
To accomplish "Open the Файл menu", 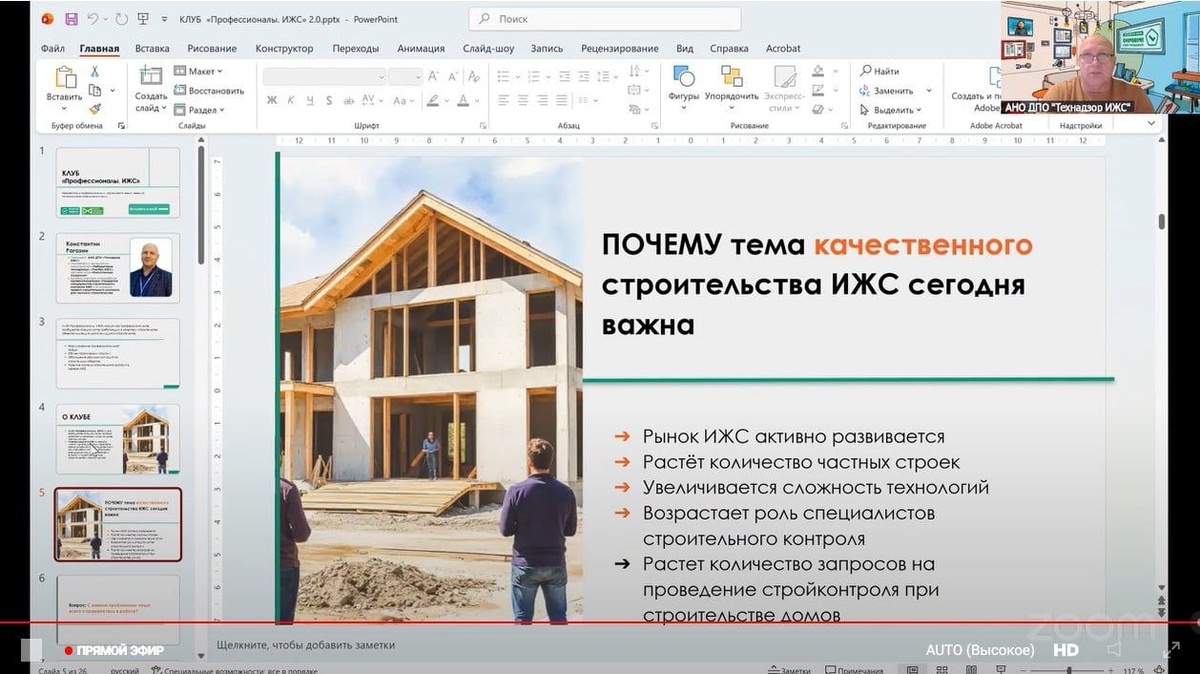I will pos(53,48).
